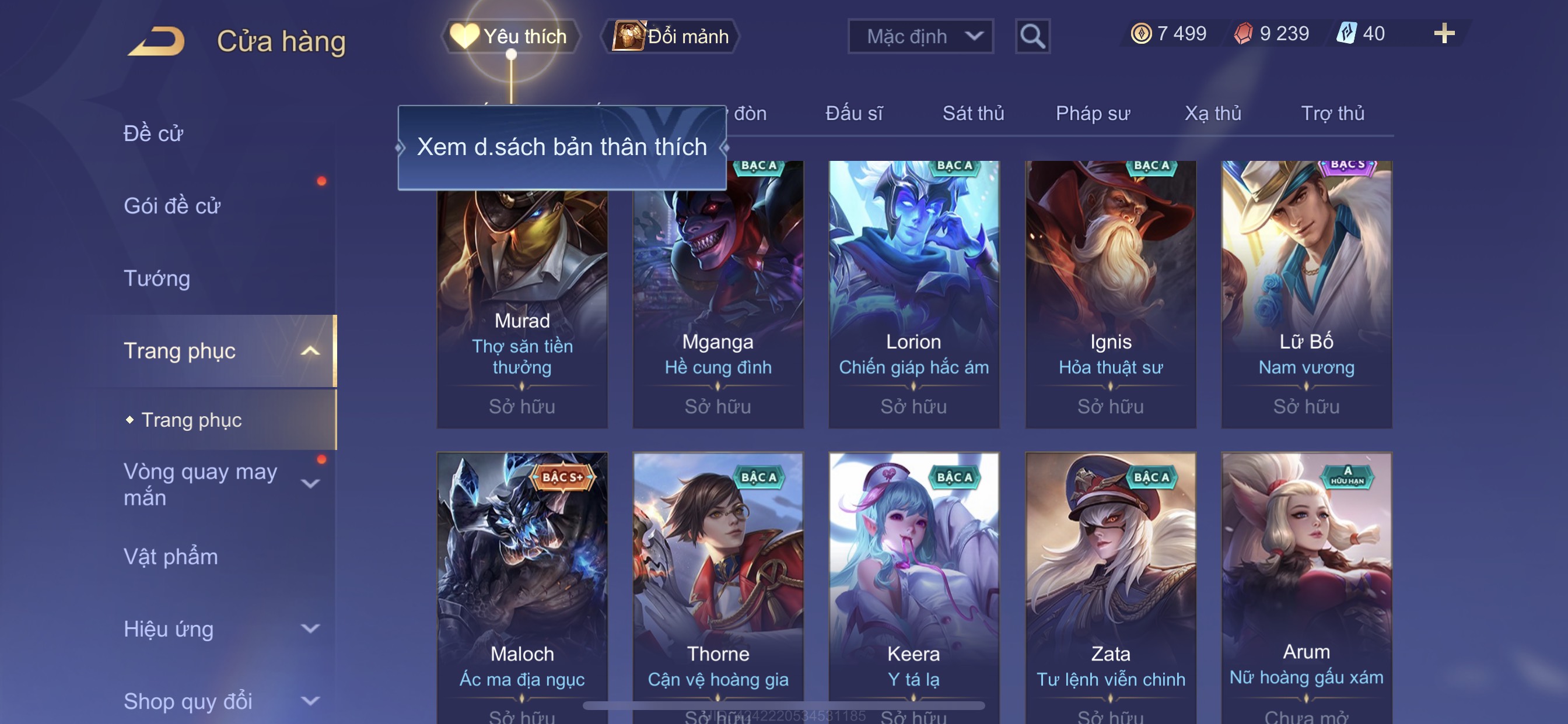Open the Lữ Bố Nam vương skin card
This screenshot has width=1568, height=724.
click(1306, 294)
